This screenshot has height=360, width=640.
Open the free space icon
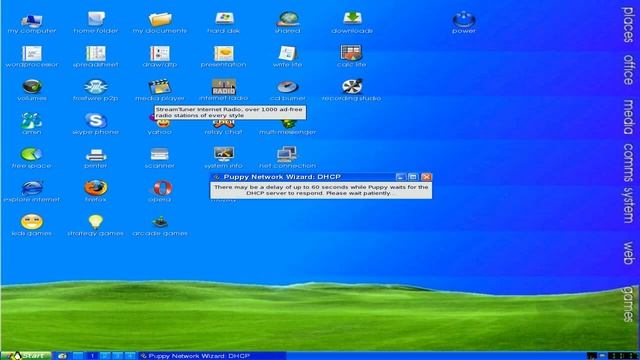click(31, 154)
